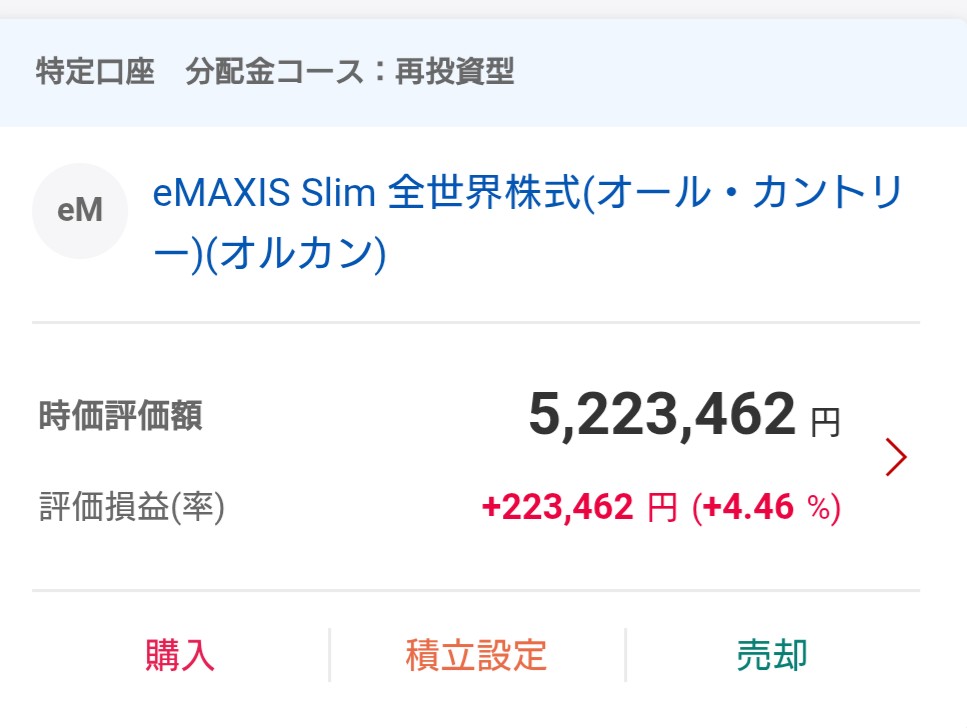Viewport: 967px width, 728px height.
Task: Open 積立設定 settings
Action: [476, 656]
